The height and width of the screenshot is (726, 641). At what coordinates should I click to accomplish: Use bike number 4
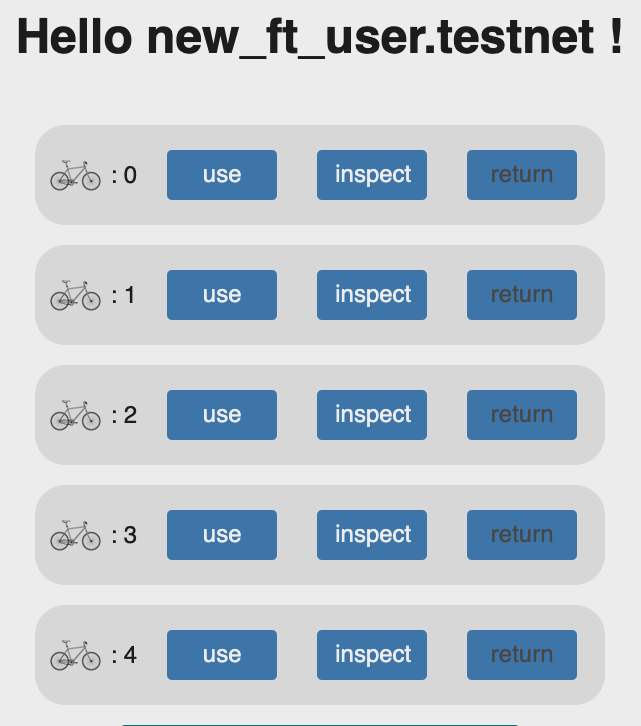pyautogui.click(x=222, y=655)
